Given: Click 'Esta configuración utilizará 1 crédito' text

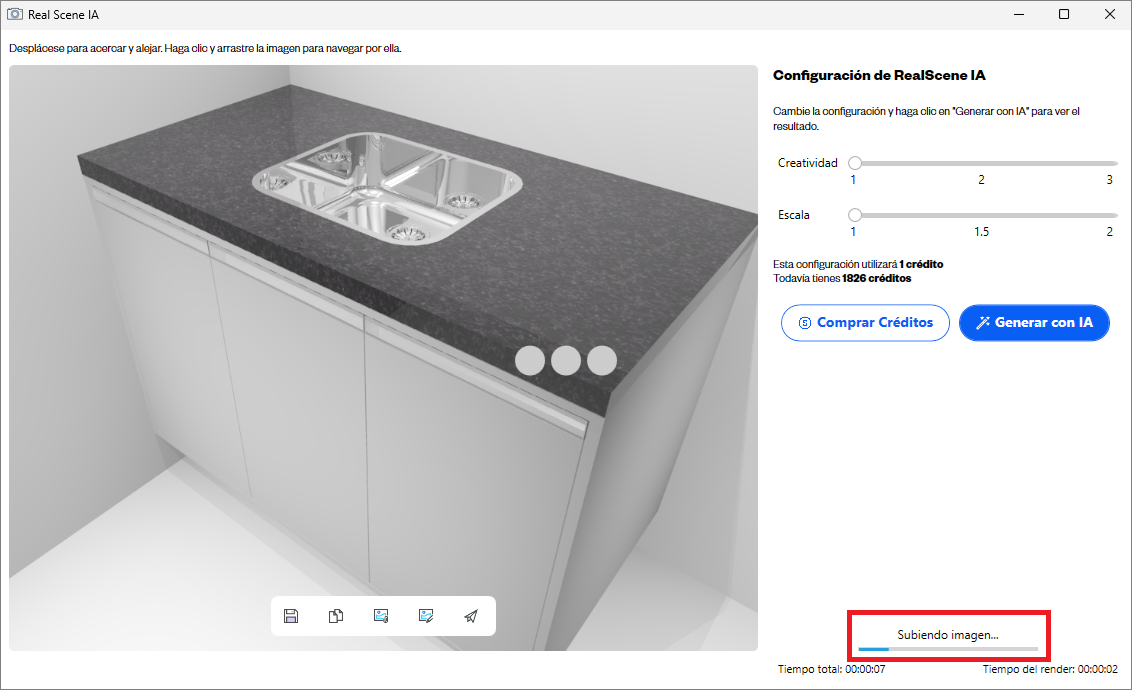Looking at the screenshot, I should [x=858, y=264].
